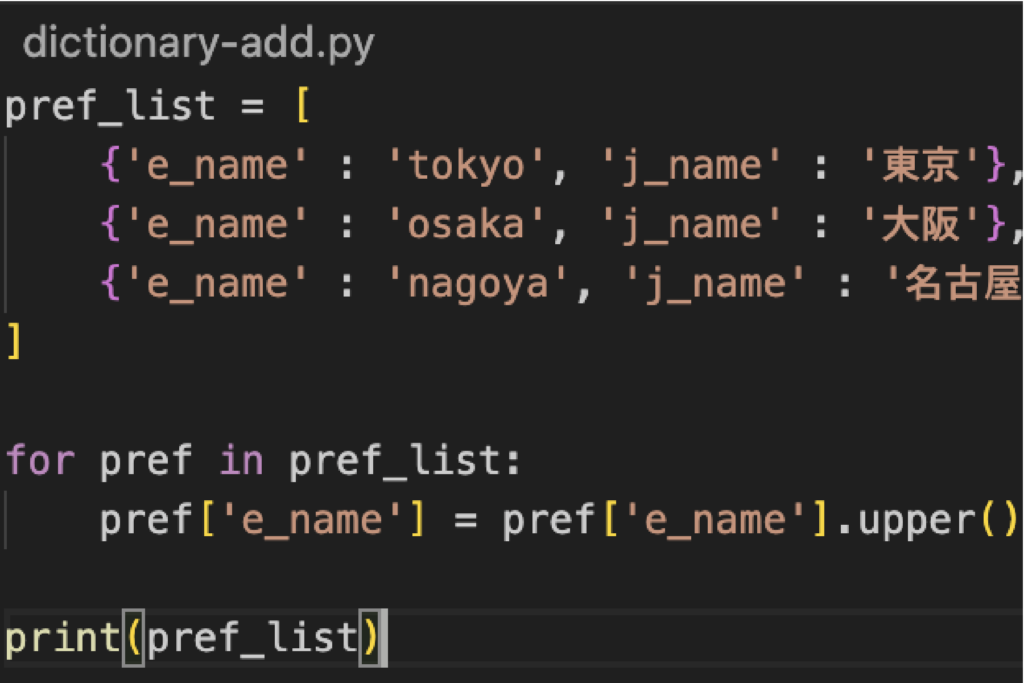The height and width of the screenshot is (683, 1024).
Task: Click the 'tokyo' string value
Action: 466,165
